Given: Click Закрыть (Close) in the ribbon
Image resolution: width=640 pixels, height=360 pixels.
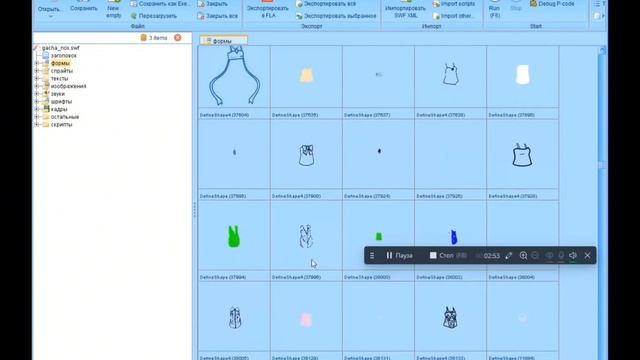Looking at the screenshot, I should [x=213, y=4].
